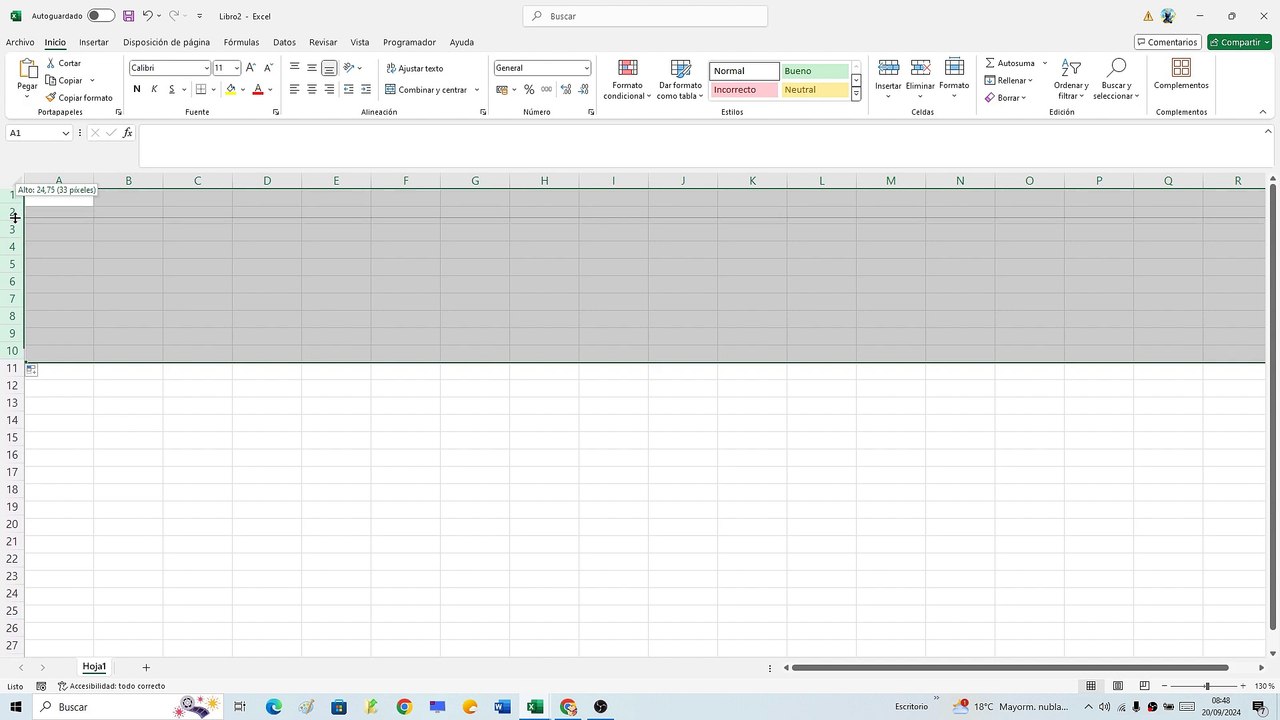This screenshot has height=720, width=1280.
Task: Apply italic with the K icon
Action: [154, 89]
